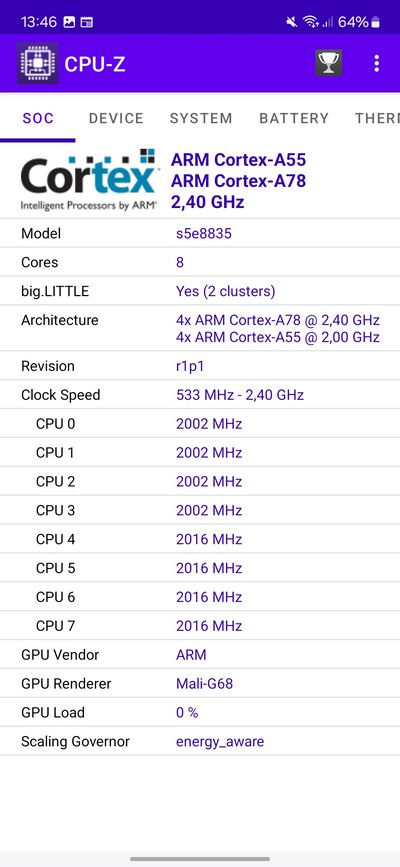Screen dimensions: 400x867
Task: Tap the big.LITTLE clusters row
Action: (200, 291)
